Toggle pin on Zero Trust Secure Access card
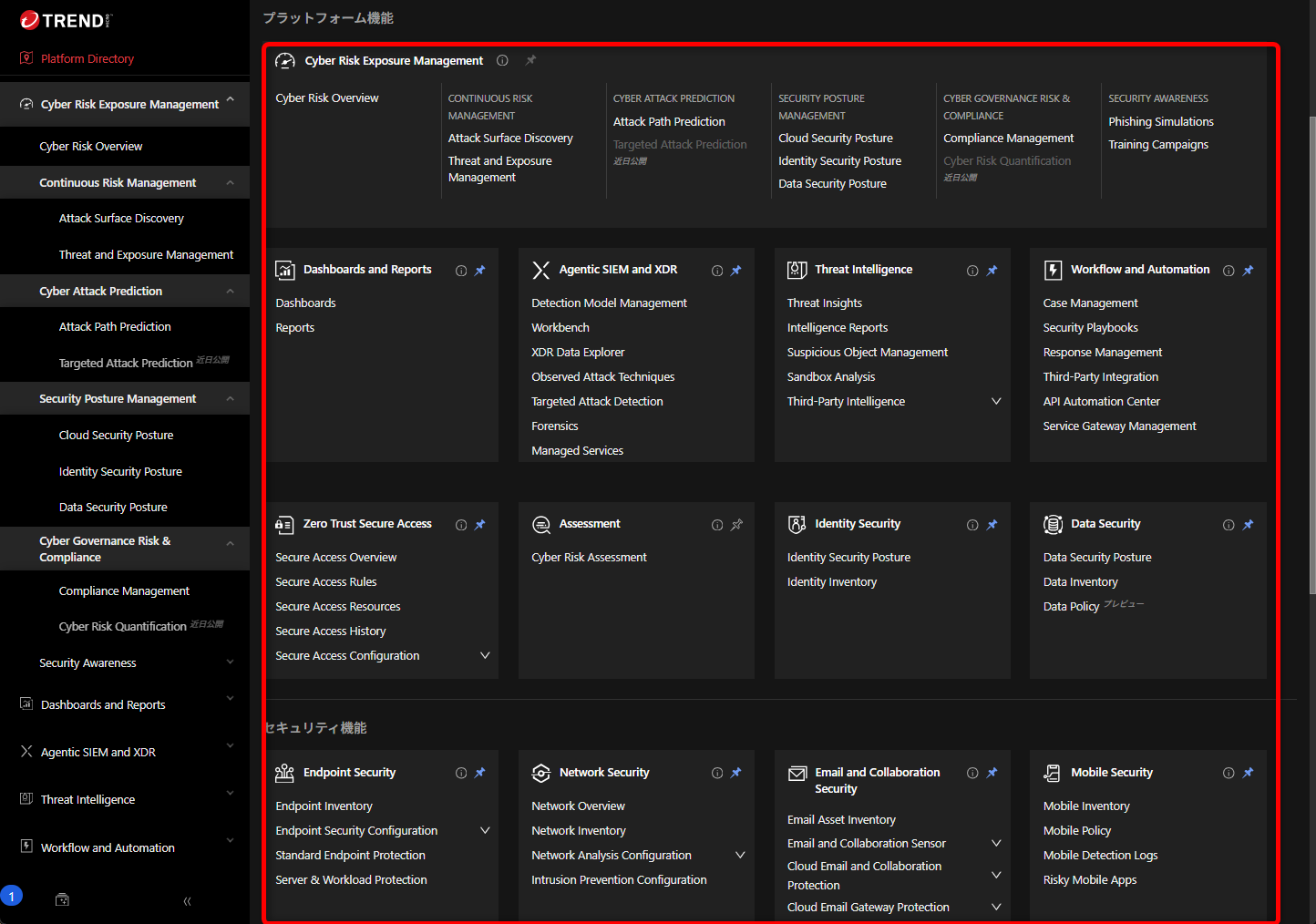 [x=480, y=525]
